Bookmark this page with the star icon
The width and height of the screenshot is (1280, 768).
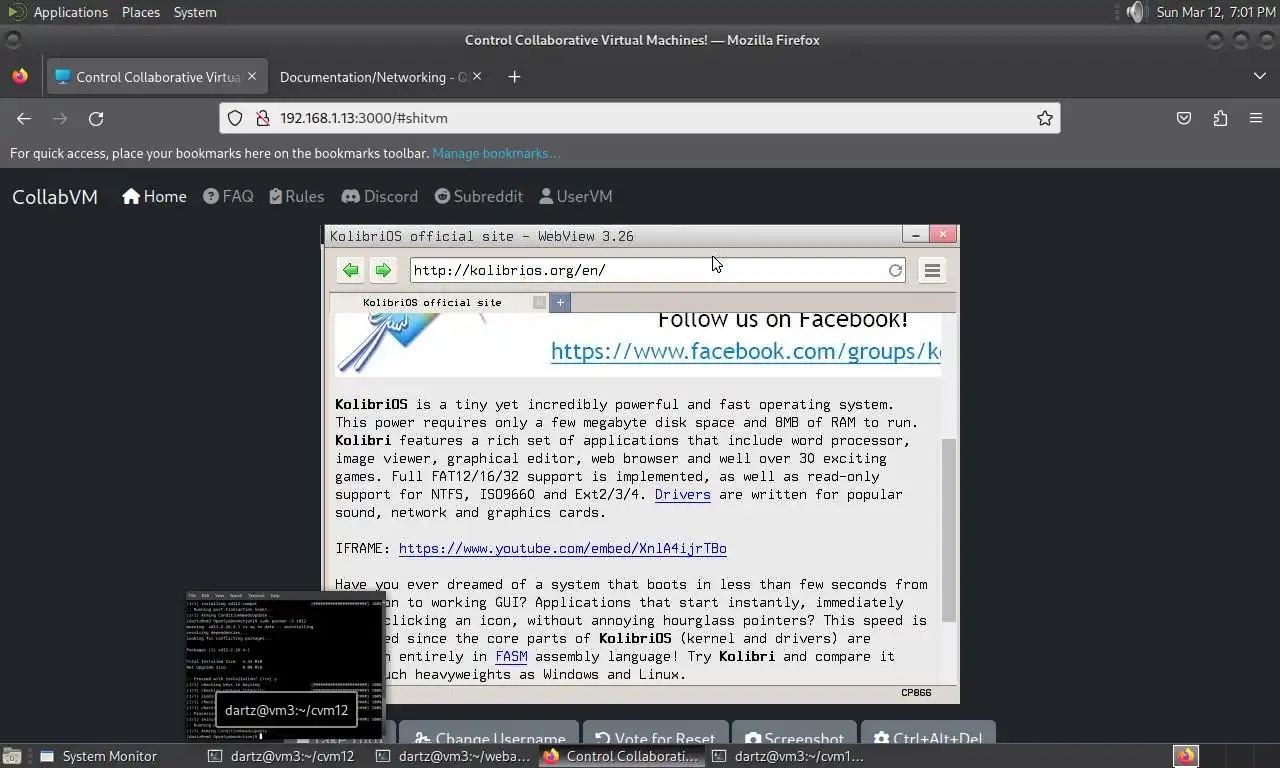coord(1045,118)
